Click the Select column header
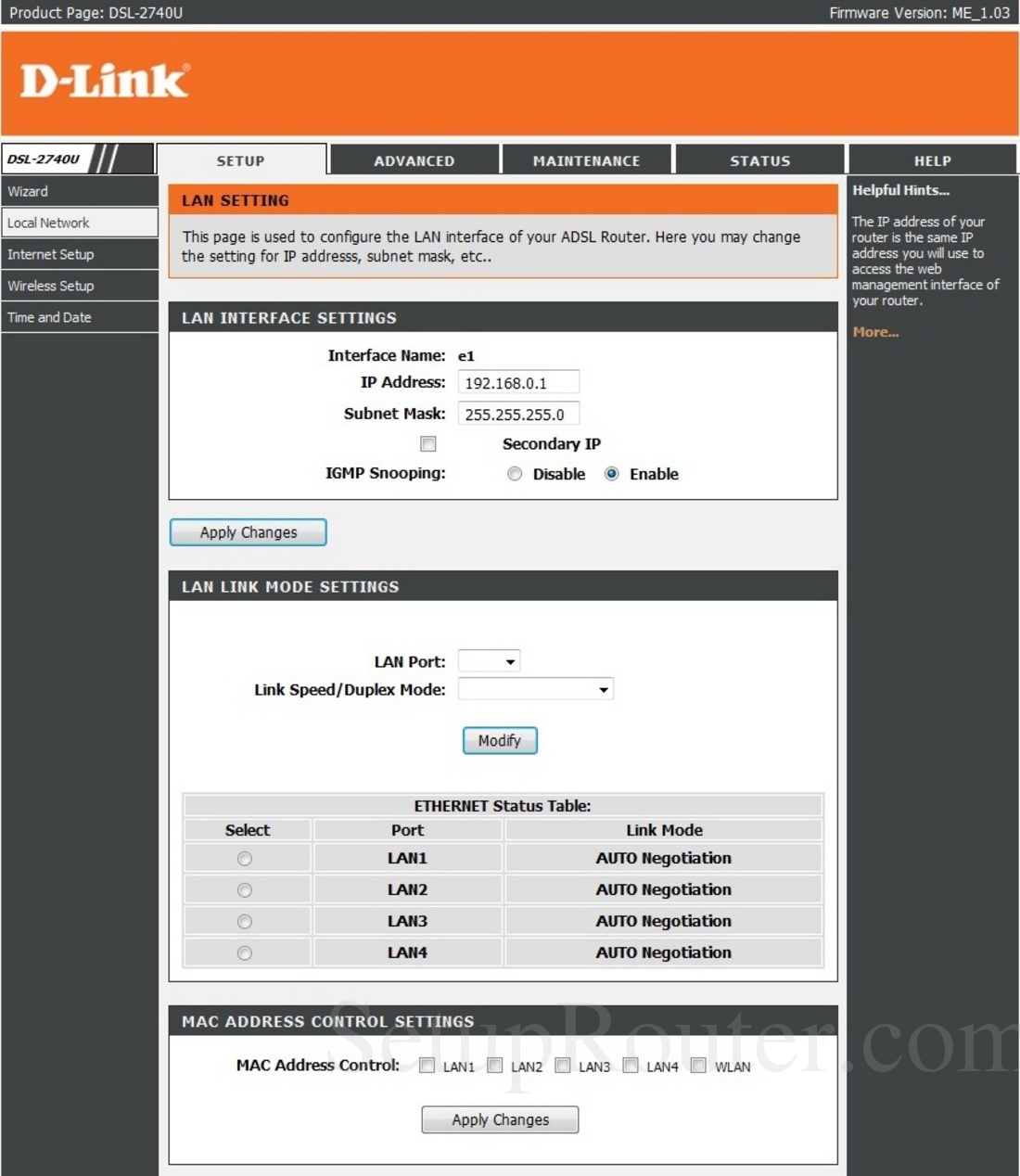1020x1176 pixels. point(248,830)
